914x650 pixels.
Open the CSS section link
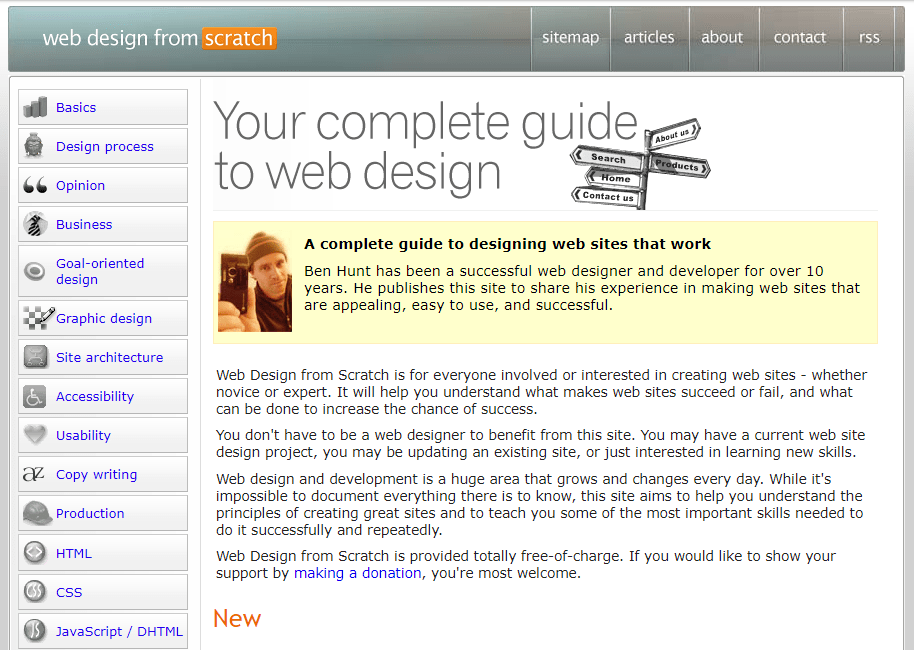tap(69, 592)
